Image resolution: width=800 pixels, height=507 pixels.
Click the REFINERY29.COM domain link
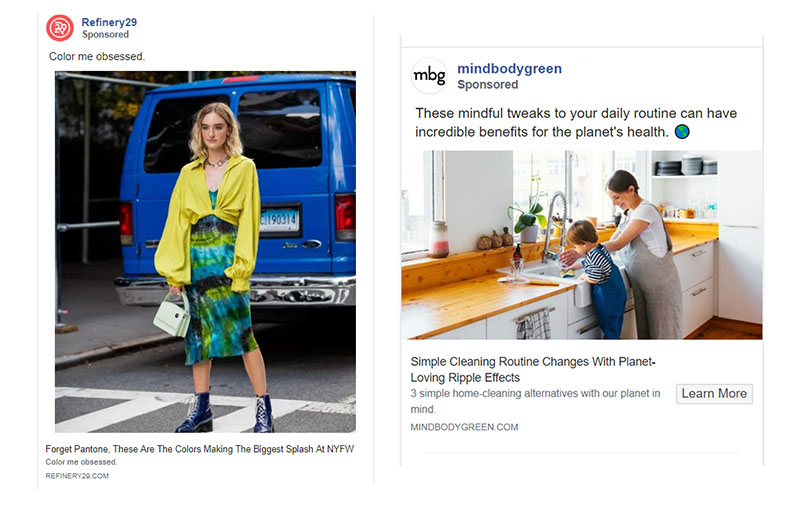77,476
